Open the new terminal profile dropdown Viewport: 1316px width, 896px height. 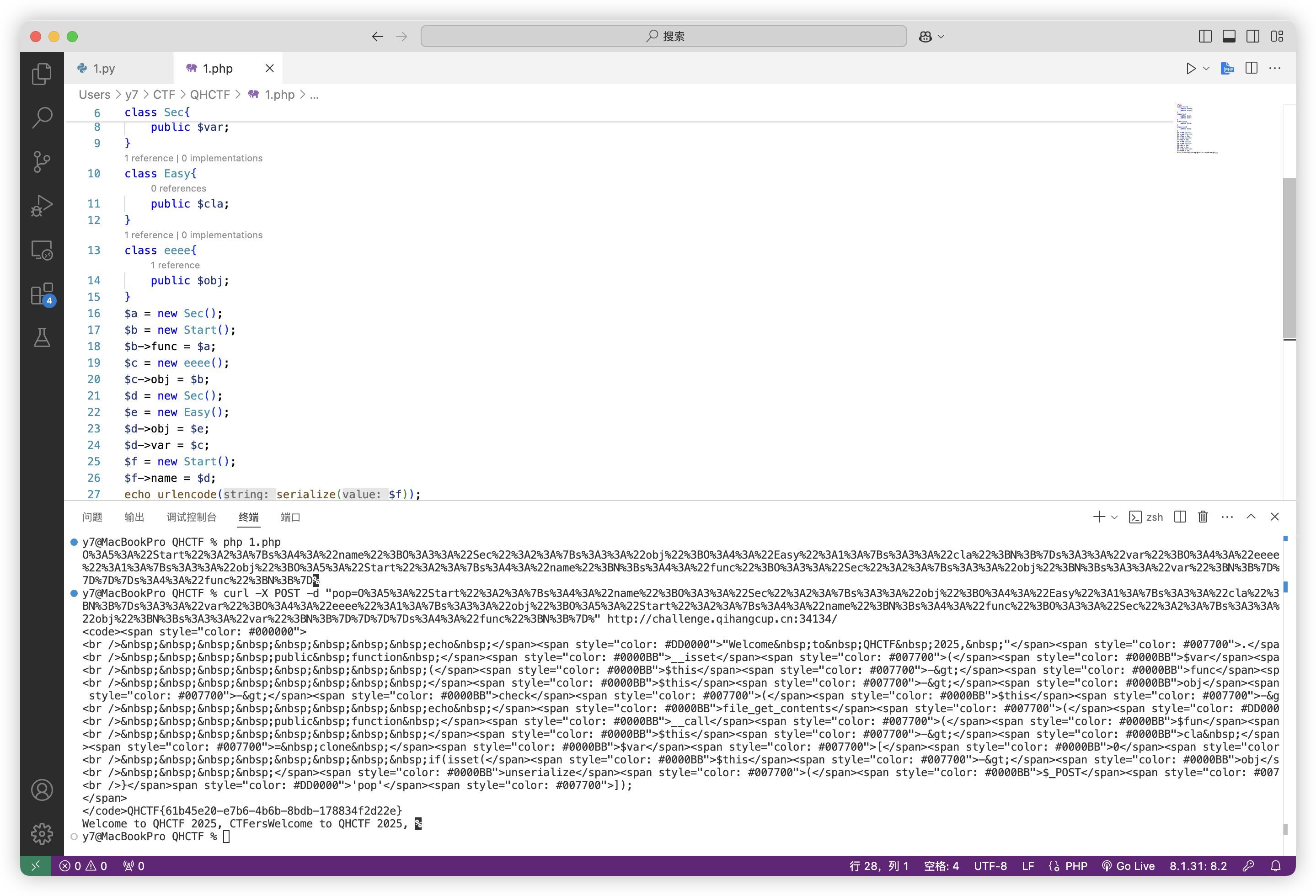pos(1114,517)
